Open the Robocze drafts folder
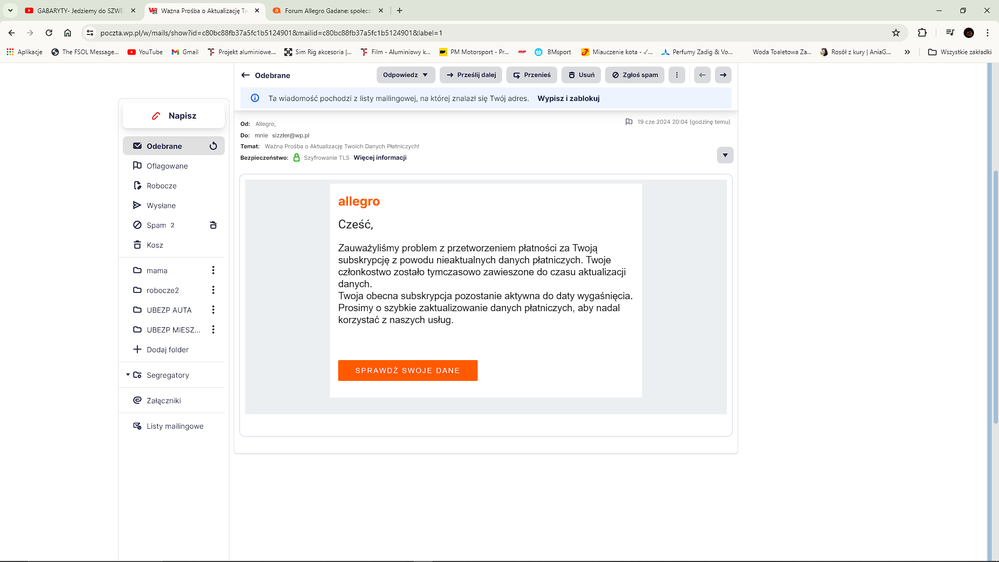Viewport: 999px width, 562px height. click(x=161, y=185)
